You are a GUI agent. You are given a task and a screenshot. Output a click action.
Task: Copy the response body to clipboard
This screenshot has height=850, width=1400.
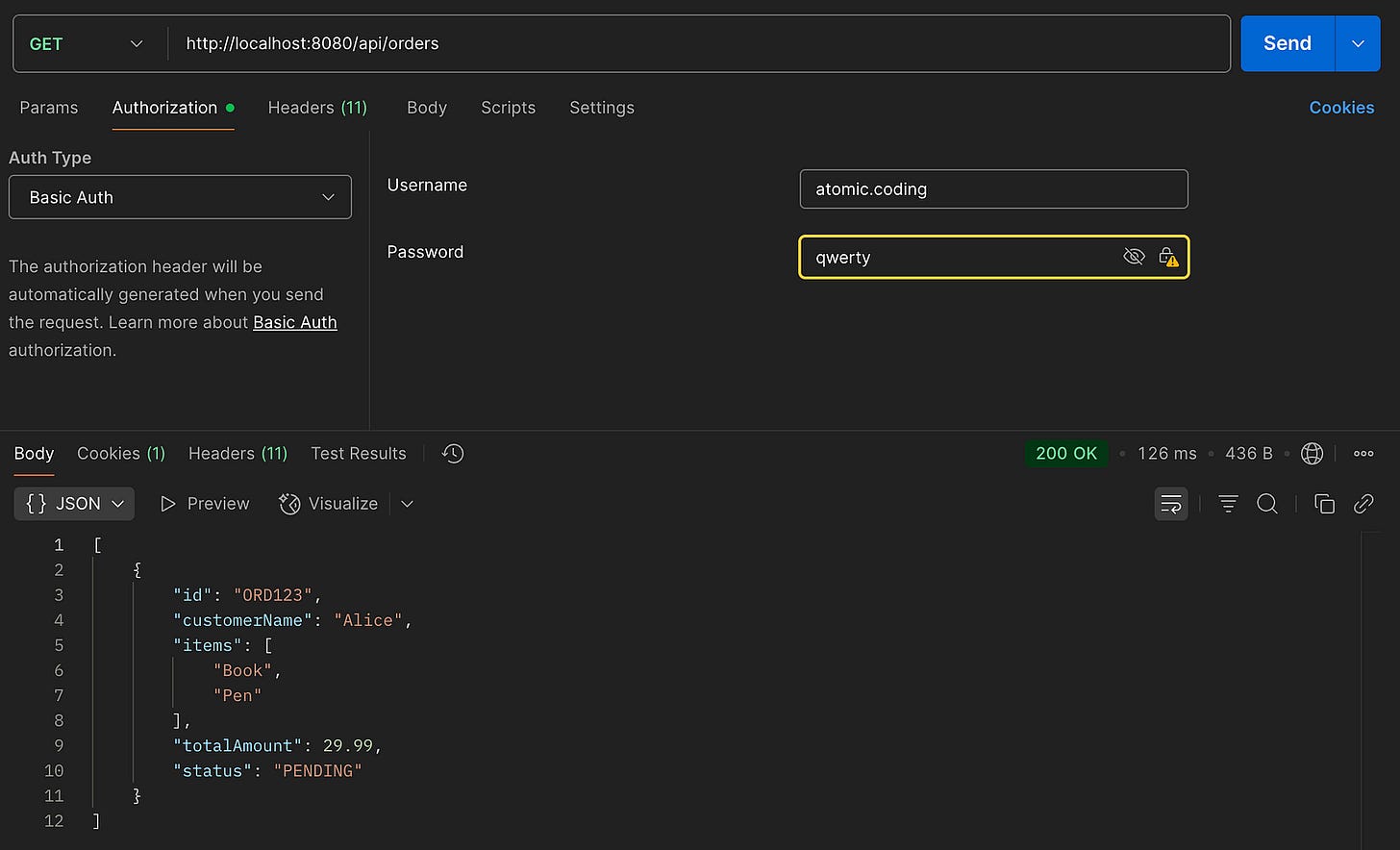tap(1324, 504)
